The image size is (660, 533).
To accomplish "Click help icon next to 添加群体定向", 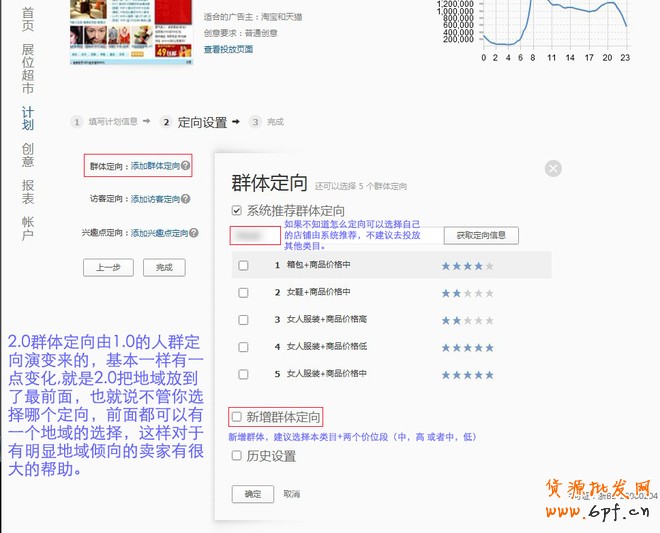I will 186,166.
